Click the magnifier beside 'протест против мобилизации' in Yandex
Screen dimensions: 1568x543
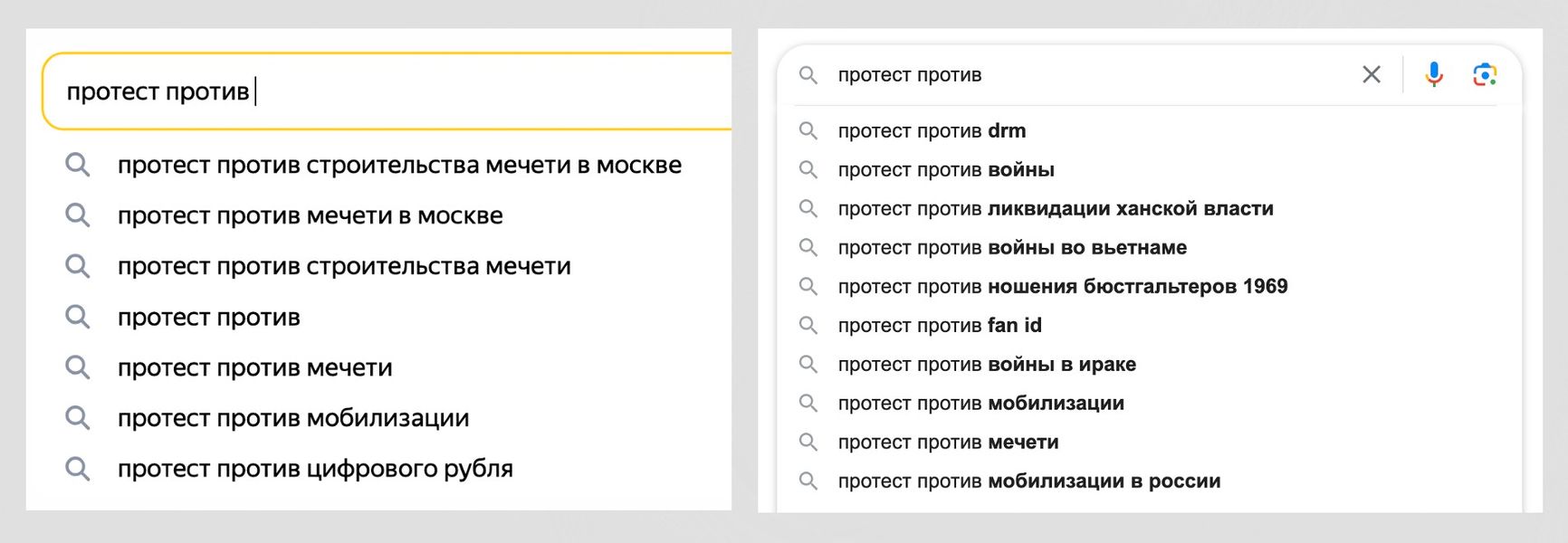[78, 418]
